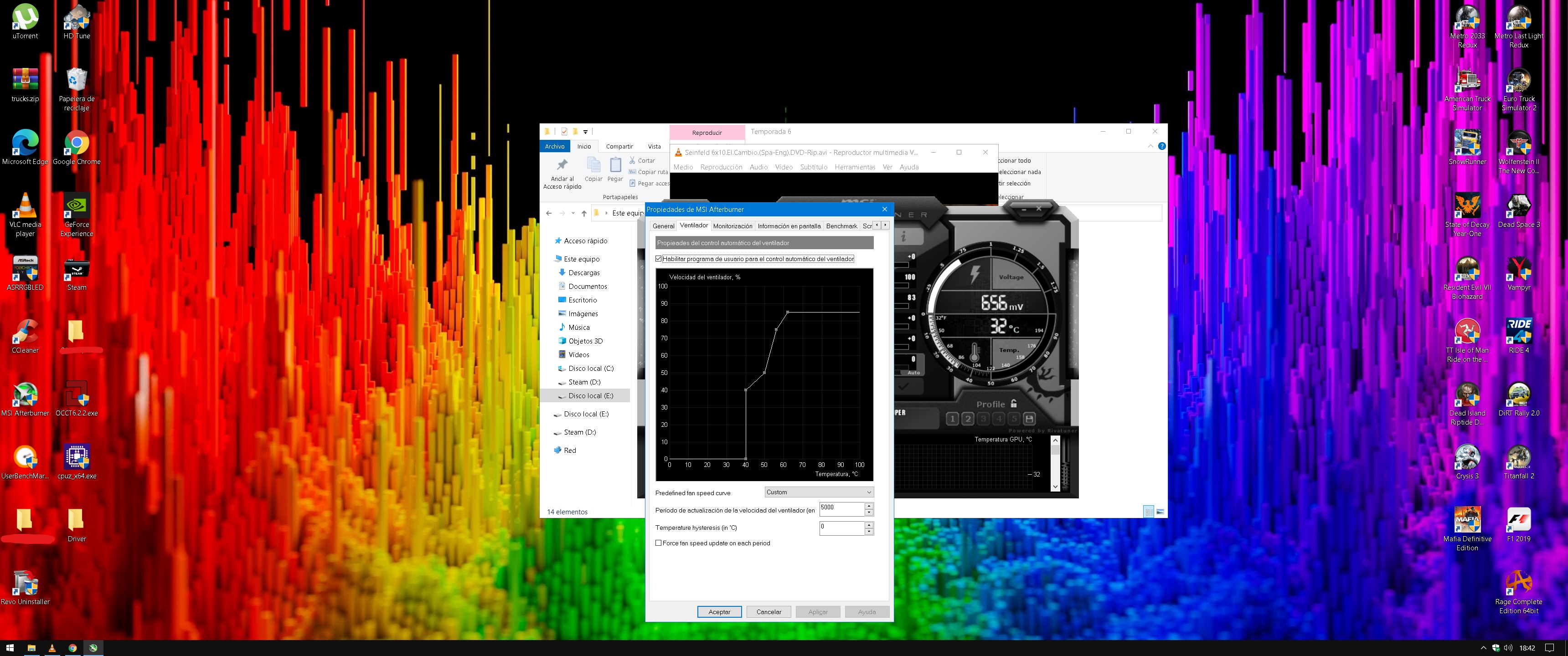Screen dimensions: 1568x656
Task: Switch to the Benchmark tab
Action: click(x=841, y=226)
